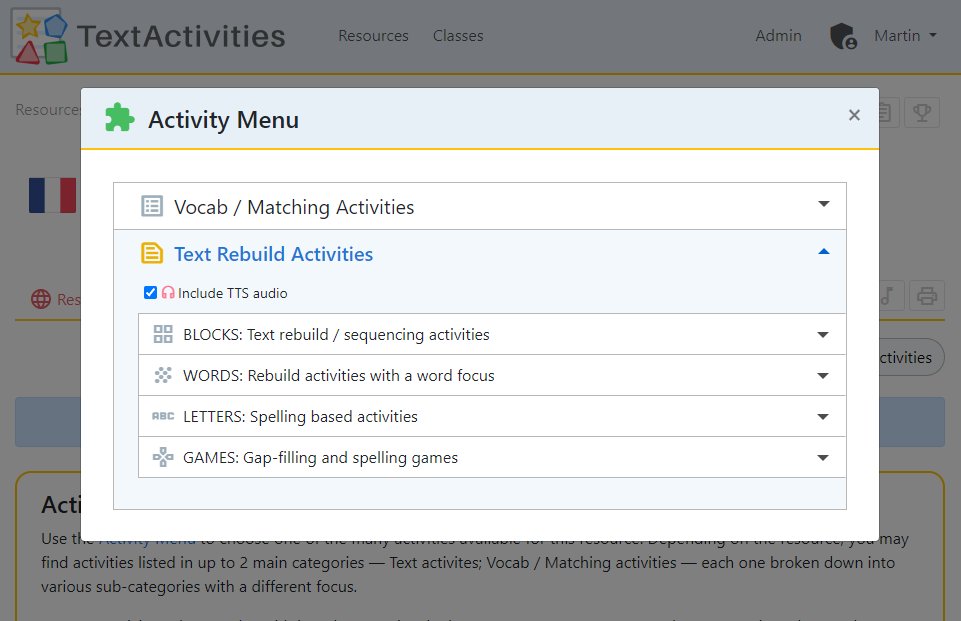
Task: Click the green puzzle piece icon
Action: pyautogui.click(x=120, y=118)
